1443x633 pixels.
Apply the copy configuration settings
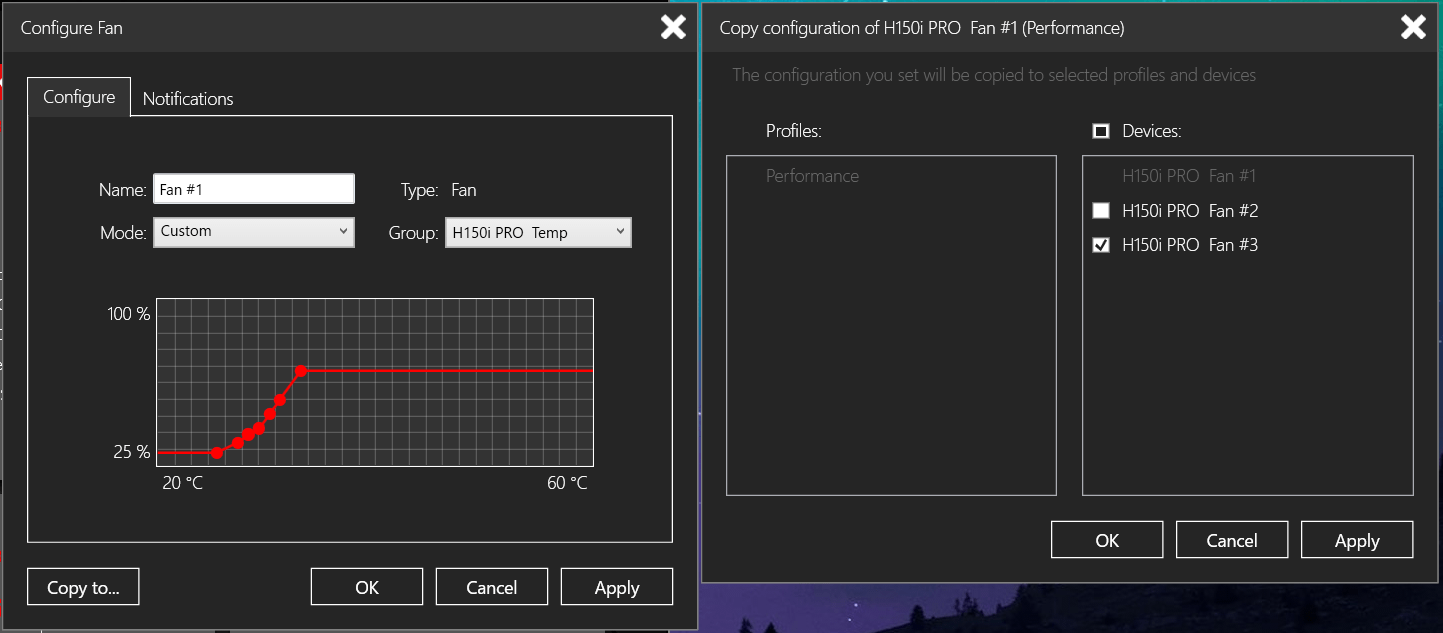pyautogui.click(x=1357, y=540)
